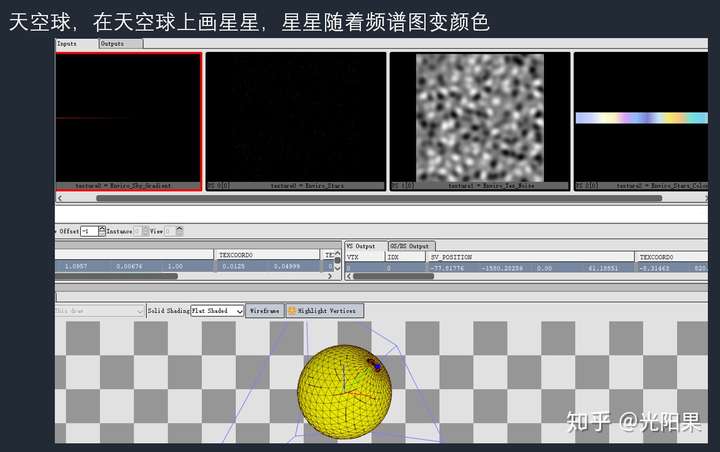Image resolution: width=720 pixels, height=452 pixels.
Task: Click the View spinner arrows
Action: (180, 231)
